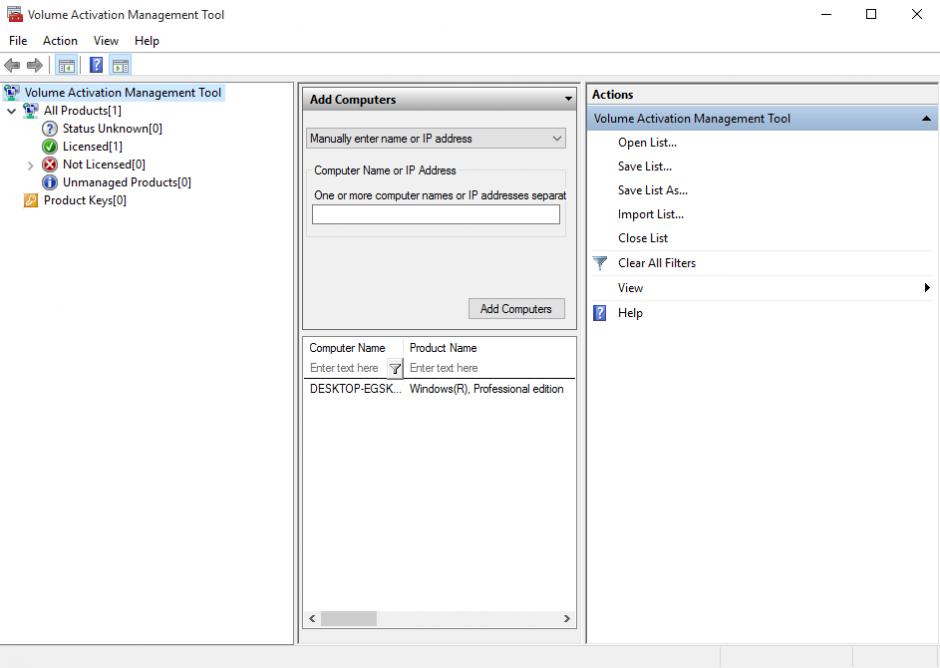The height and width of the screenshot is (668, 940).
Task: Maximize the Volume Activation Management Tool window
Action: 871,14
